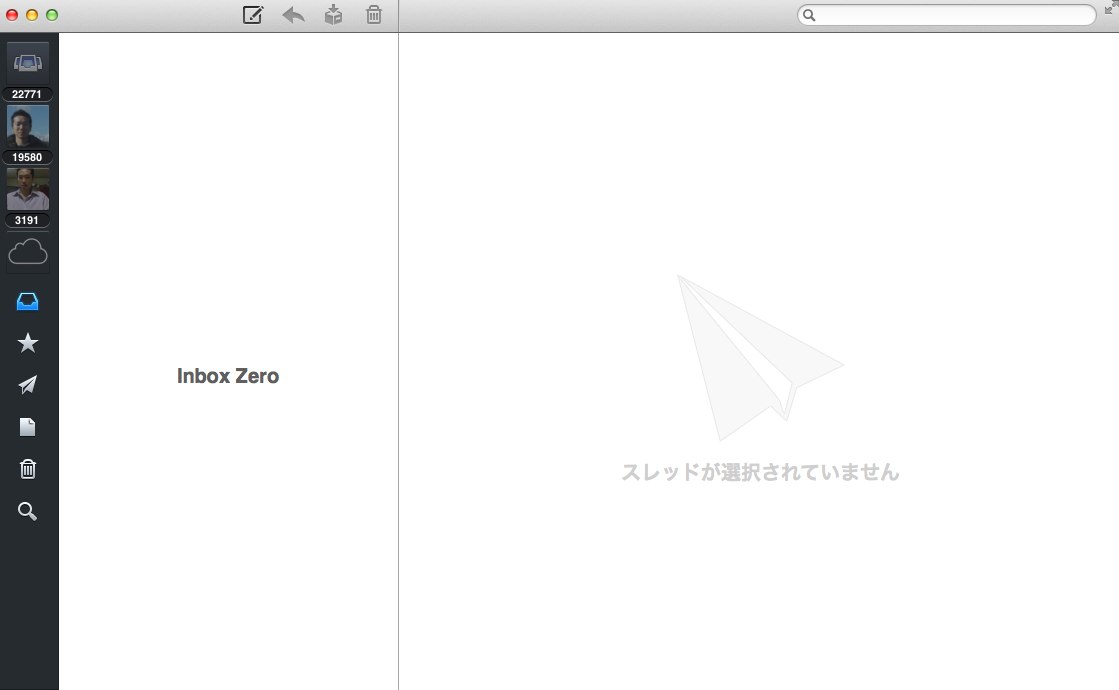Image resolution: width=1119 pixels, height=690 pixels.
Task: Archive message with the box icon
Action: coord(333,14)
